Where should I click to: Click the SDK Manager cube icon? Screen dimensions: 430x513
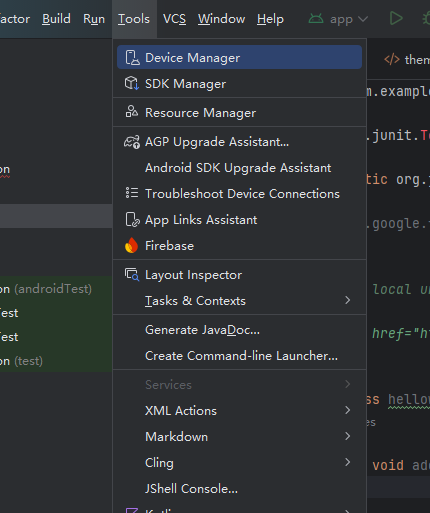pyautogui.click(x=132, y=83)
